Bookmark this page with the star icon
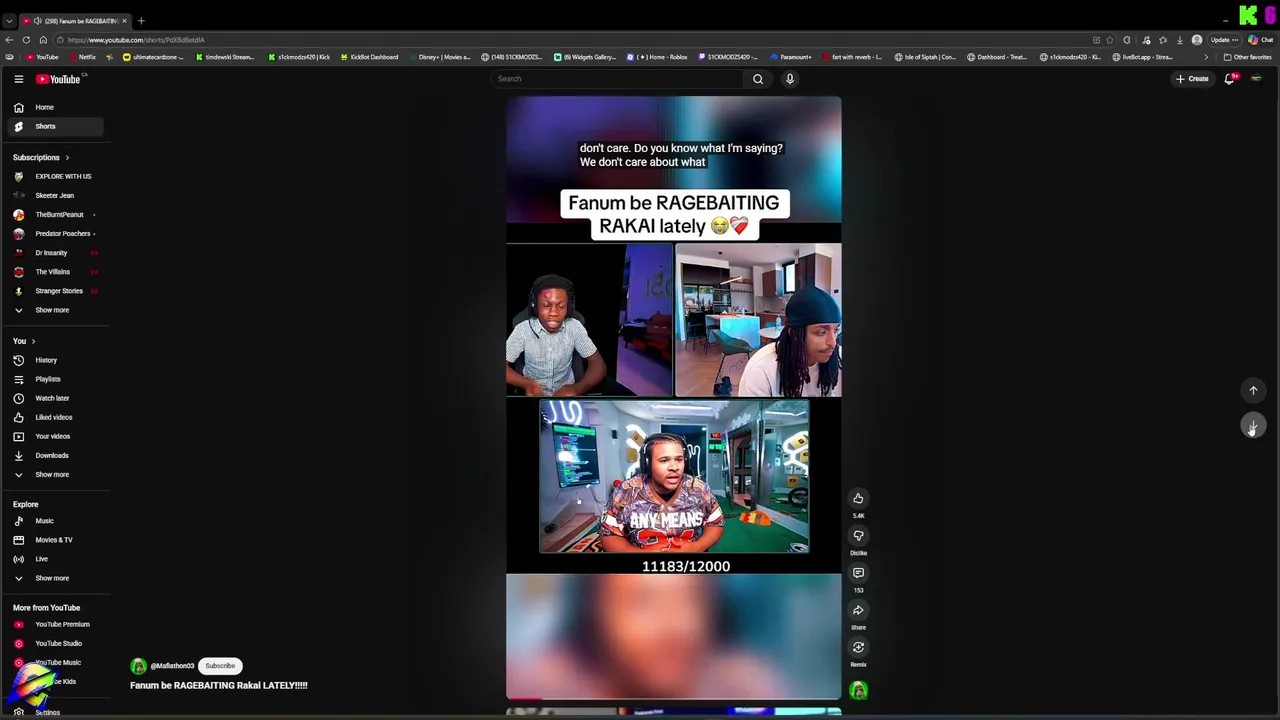The width and height of the screenshot is (1280, 720). pos(1110,40)
